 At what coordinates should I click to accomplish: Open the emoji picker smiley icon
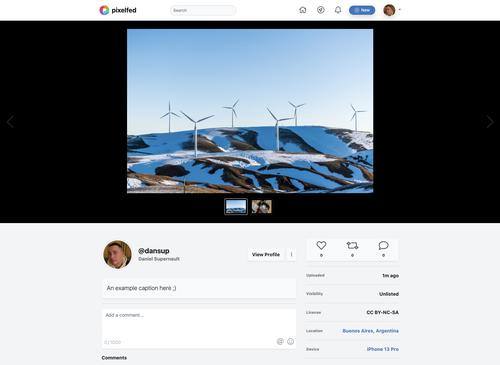(x=291, y=341)
